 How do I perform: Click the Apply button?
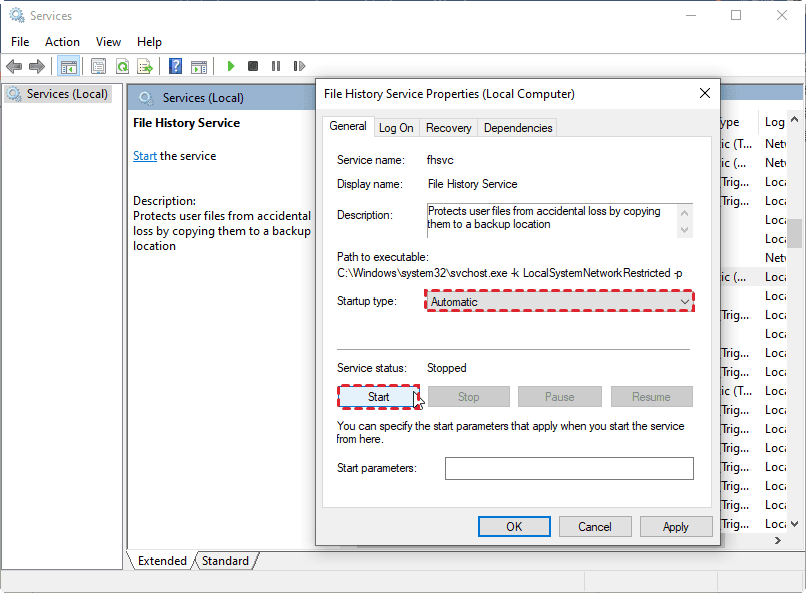[x=675, y=527]
